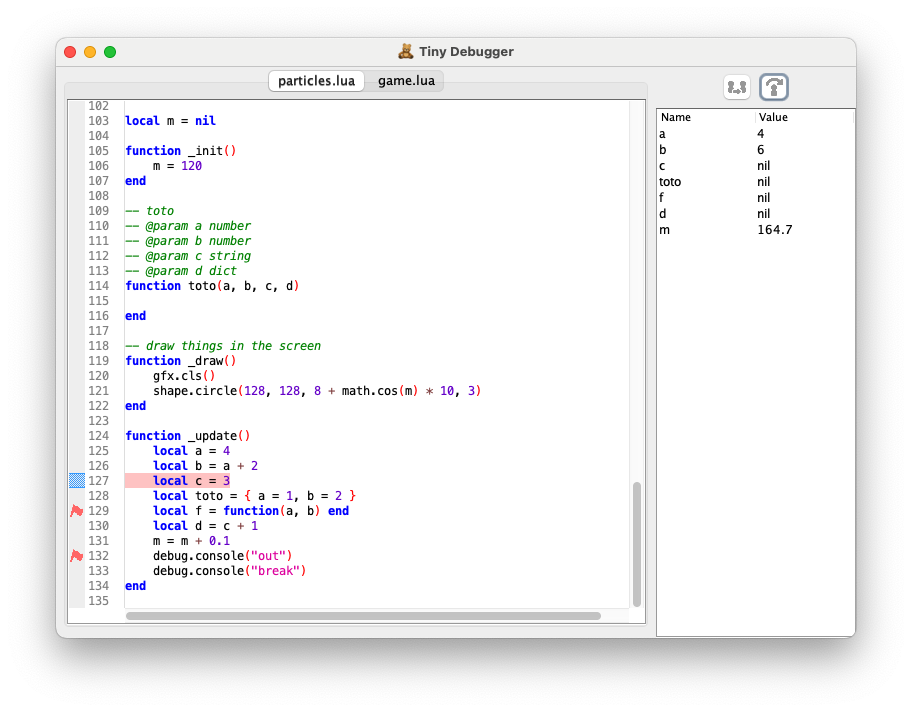This screenshot has width=912, height=712.
Task: Maximize the window with the green button
Action: (109, 52)
